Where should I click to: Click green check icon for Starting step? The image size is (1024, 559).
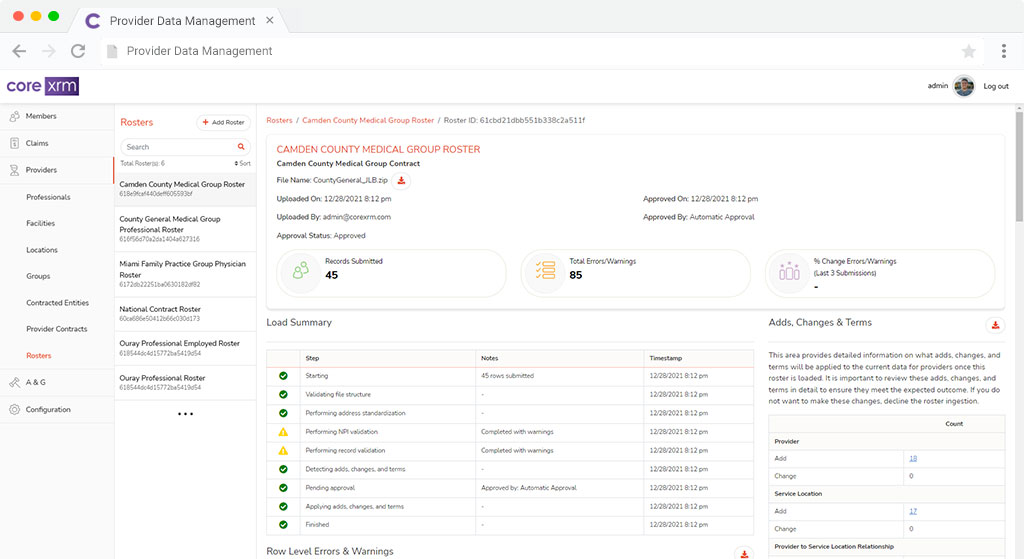(x=283, y=376)
